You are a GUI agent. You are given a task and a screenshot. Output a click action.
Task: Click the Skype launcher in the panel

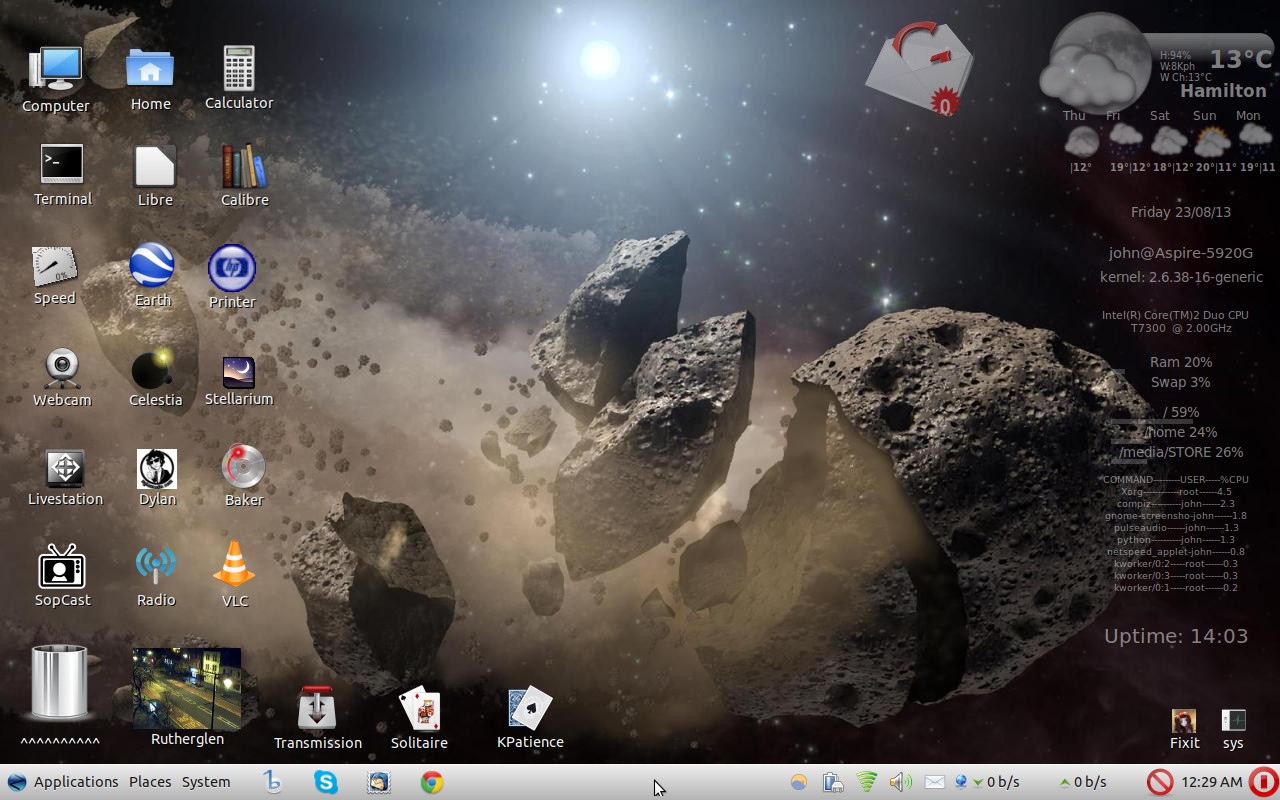click(x=326, y=782)
